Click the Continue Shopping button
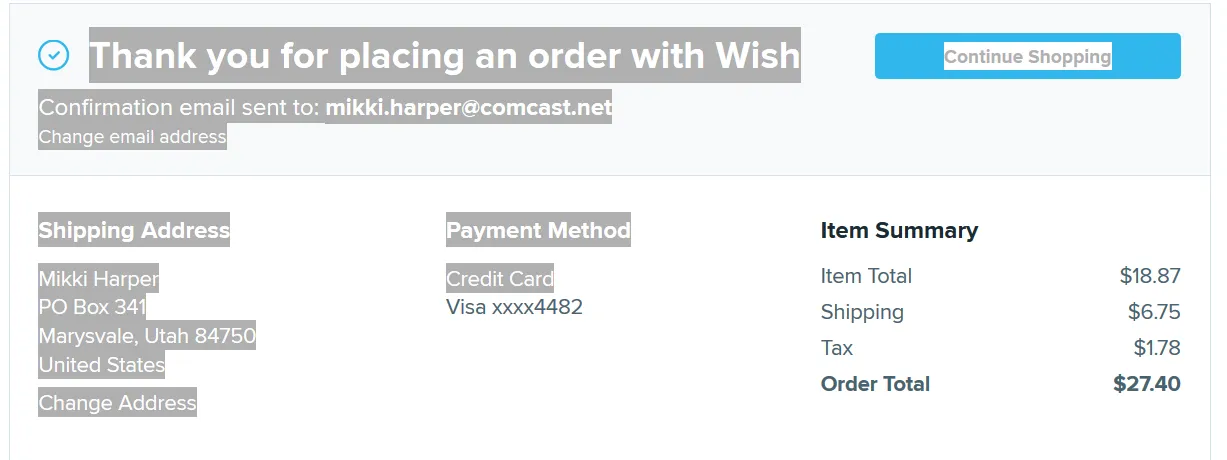This screenshot has width=1227, height=460. click(1027, 56)
